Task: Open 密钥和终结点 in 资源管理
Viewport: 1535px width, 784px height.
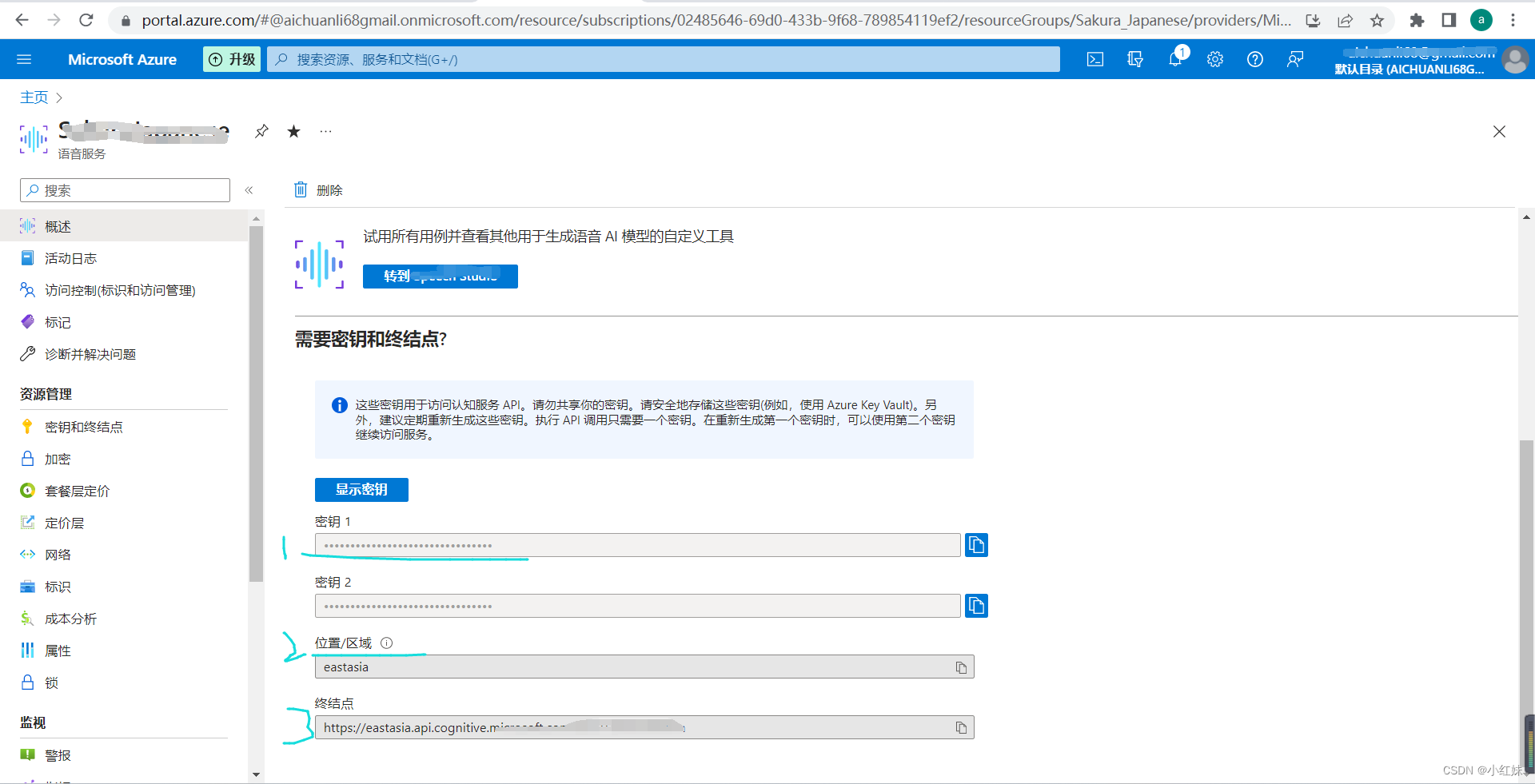Action: [83, 426]
